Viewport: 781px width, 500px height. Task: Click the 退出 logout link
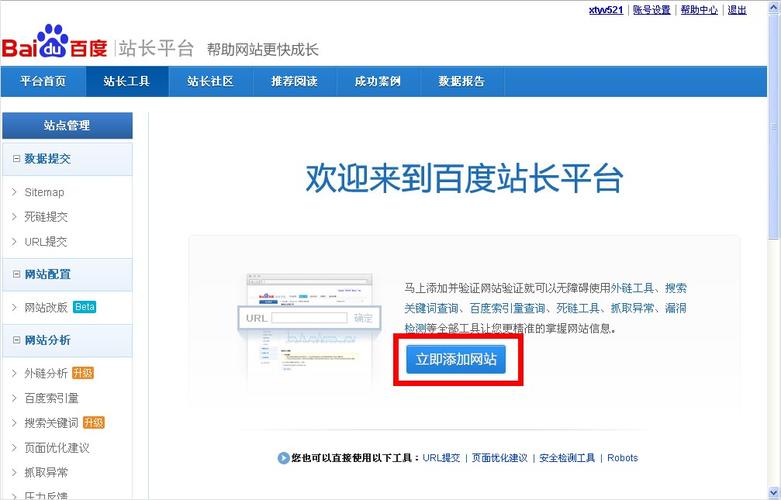tap(737, 10)
